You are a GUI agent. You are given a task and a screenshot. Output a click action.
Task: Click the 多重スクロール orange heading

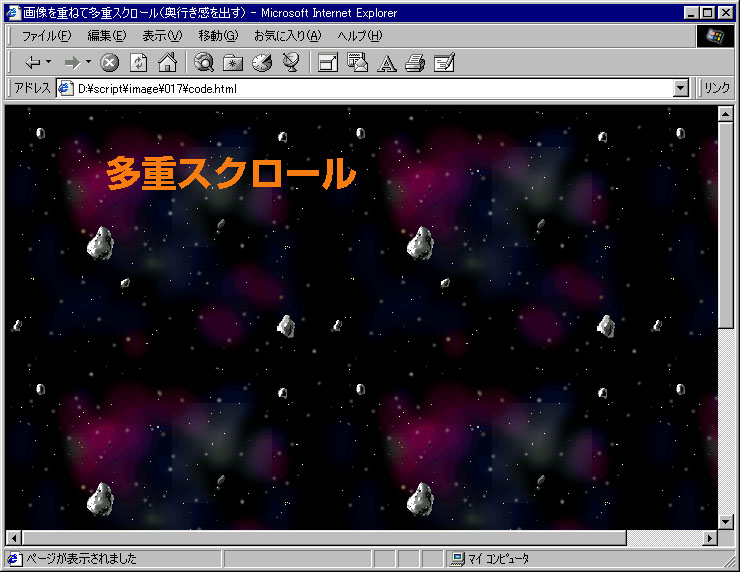click(231, 173)
